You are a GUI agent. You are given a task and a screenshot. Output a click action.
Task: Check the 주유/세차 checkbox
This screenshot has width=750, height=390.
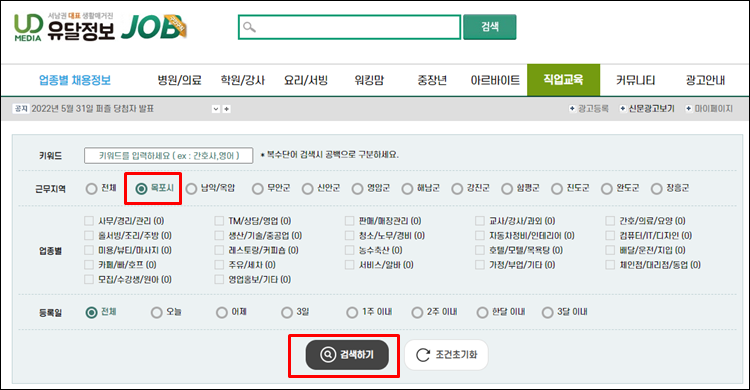219,265
